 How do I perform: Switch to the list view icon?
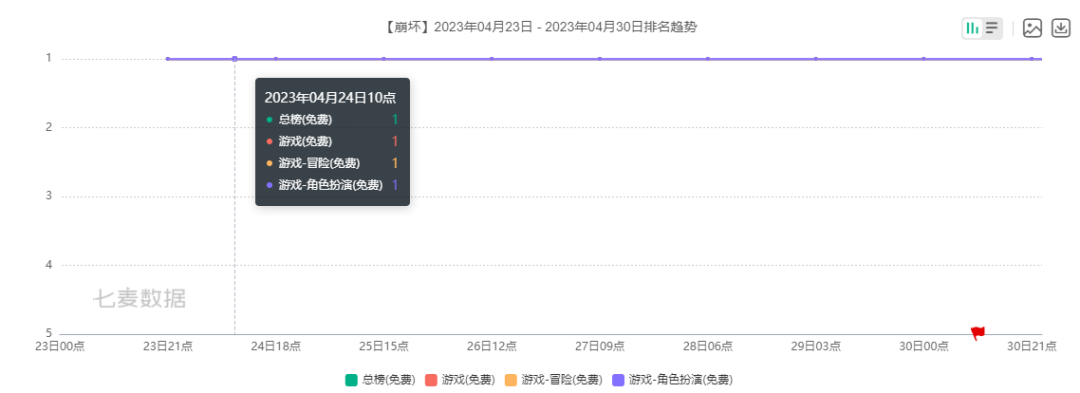pos(992,28)
